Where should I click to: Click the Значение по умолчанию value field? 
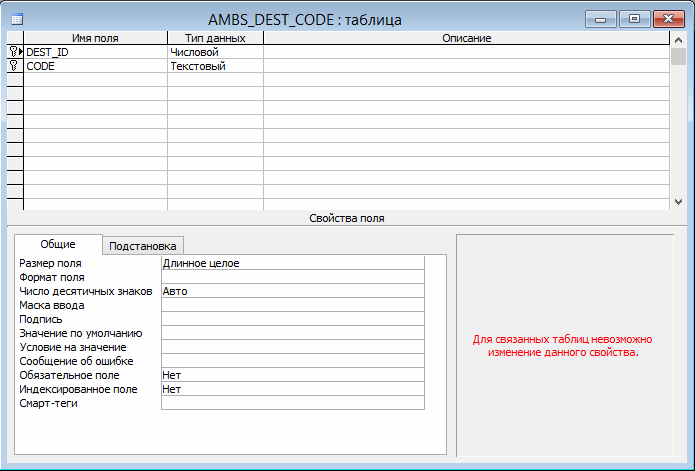tap(293, 333)
